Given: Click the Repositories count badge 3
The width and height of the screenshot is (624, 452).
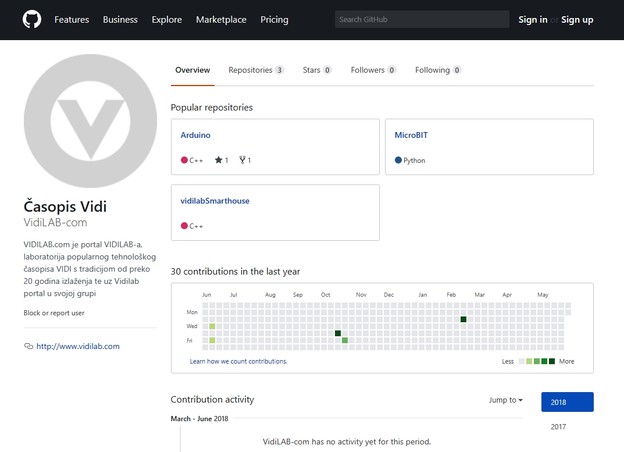Looking at the screenshot, I should coord(279,70).
